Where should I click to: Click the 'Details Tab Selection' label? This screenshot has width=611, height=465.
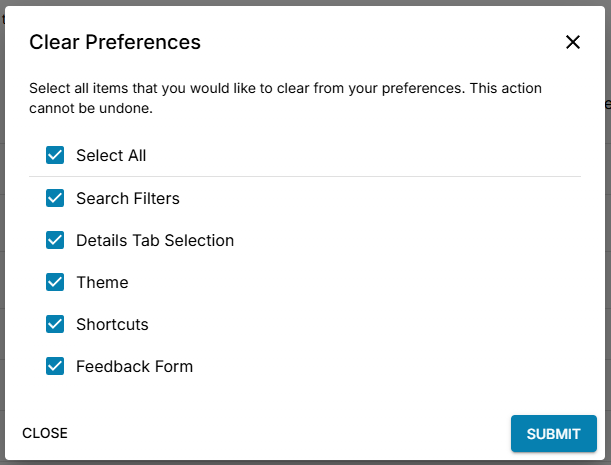click(155, 240)
